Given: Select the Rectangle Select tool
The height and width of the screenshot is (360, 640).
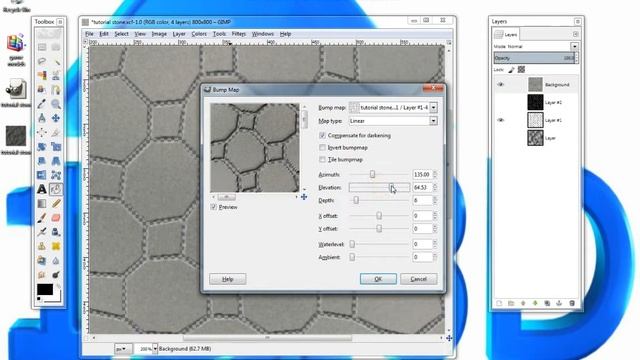Looking at the screenshot, I should point(42,47).
